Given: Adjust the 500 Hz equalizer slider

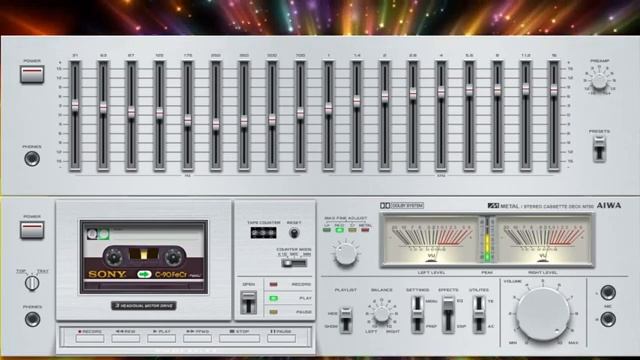Looking at the screenshot, I should 272,120.
